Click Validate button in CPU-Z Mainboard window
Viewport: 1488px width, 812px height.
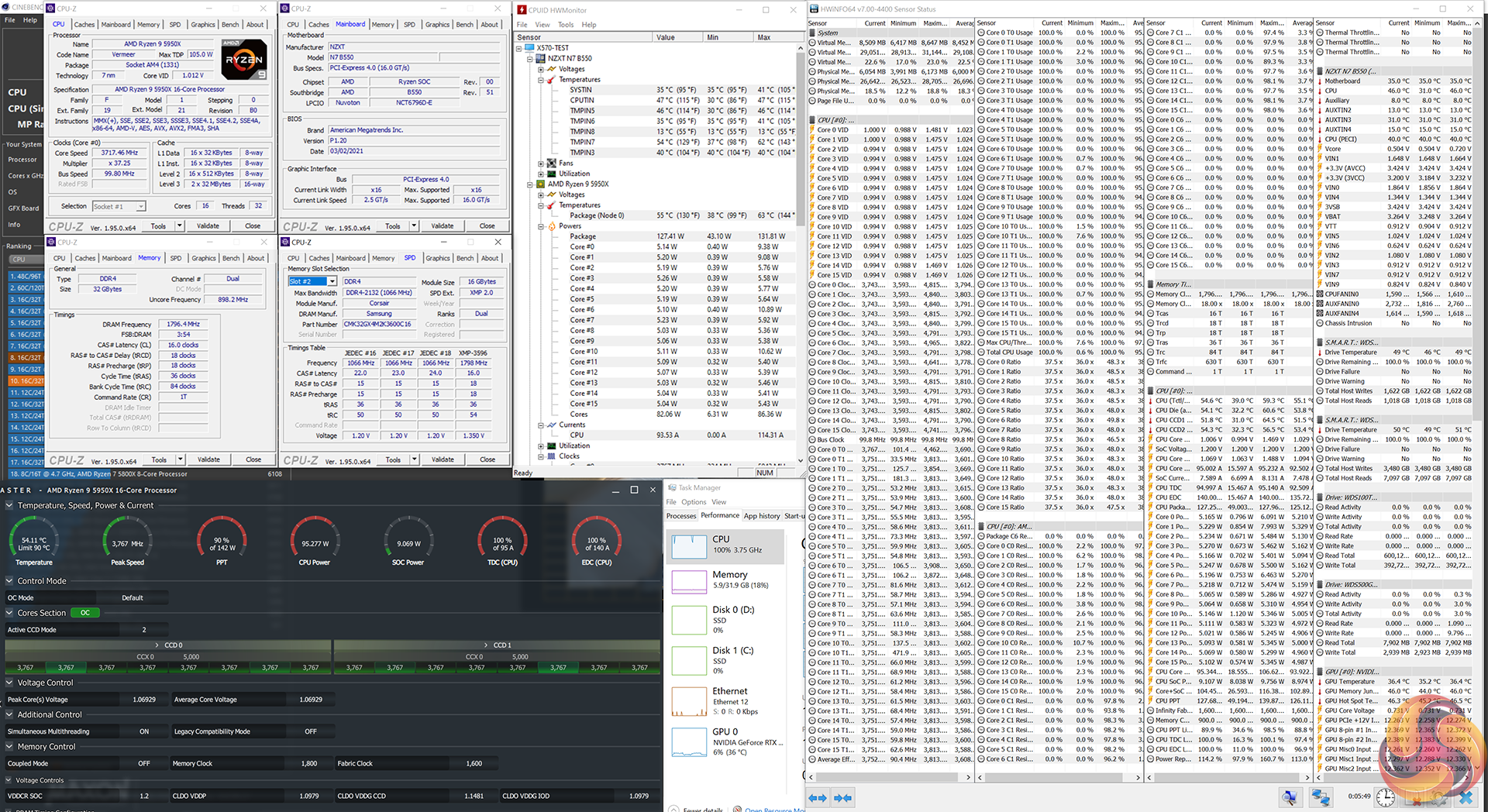point(442,226)
